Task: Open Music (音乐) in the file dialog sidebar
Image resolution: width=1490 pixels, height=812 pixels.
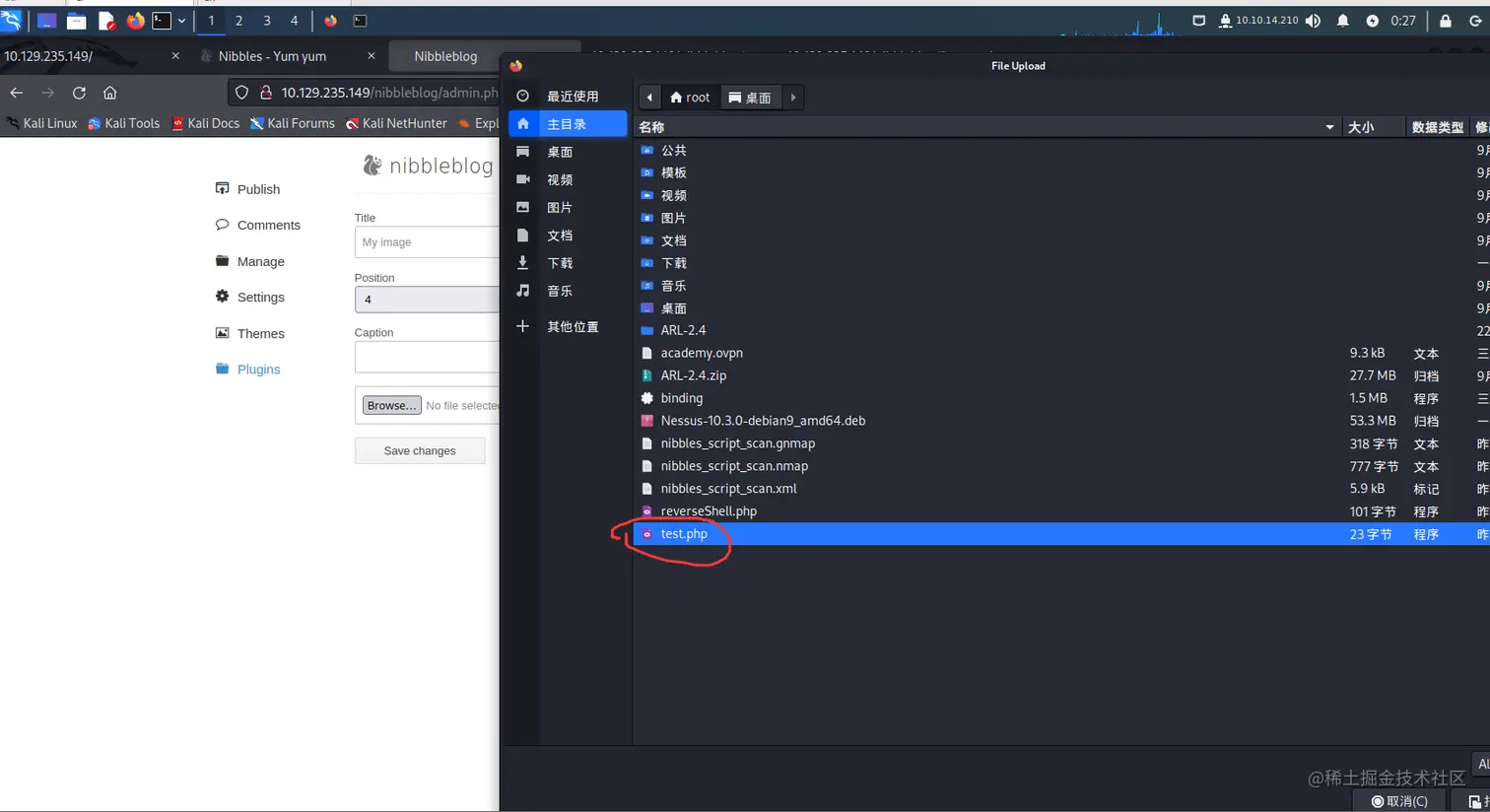Action: [568, 291]
